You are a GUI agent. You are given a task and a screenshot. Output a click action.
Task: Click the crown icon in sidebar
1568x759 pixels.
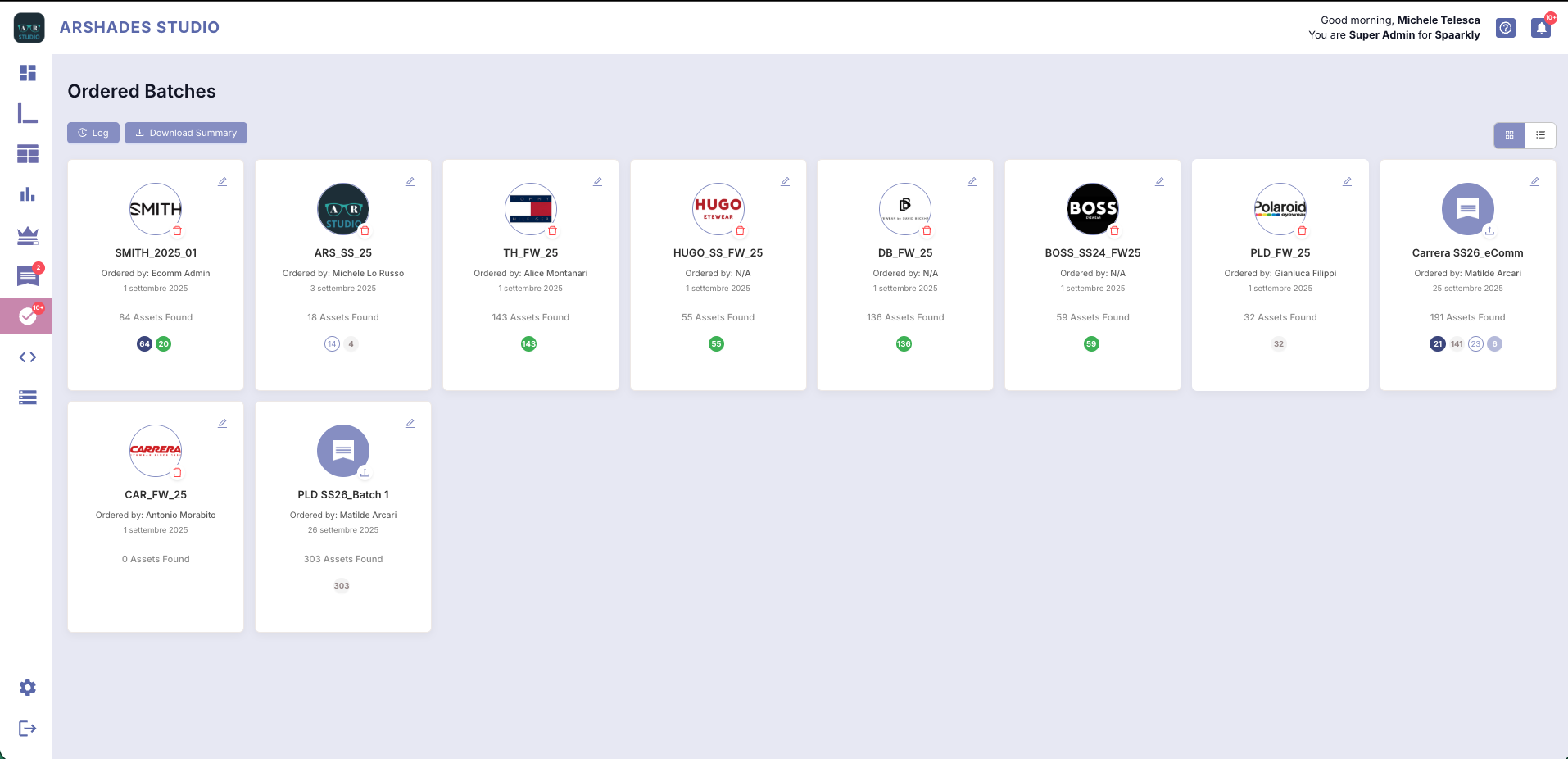tap(28, 236)
